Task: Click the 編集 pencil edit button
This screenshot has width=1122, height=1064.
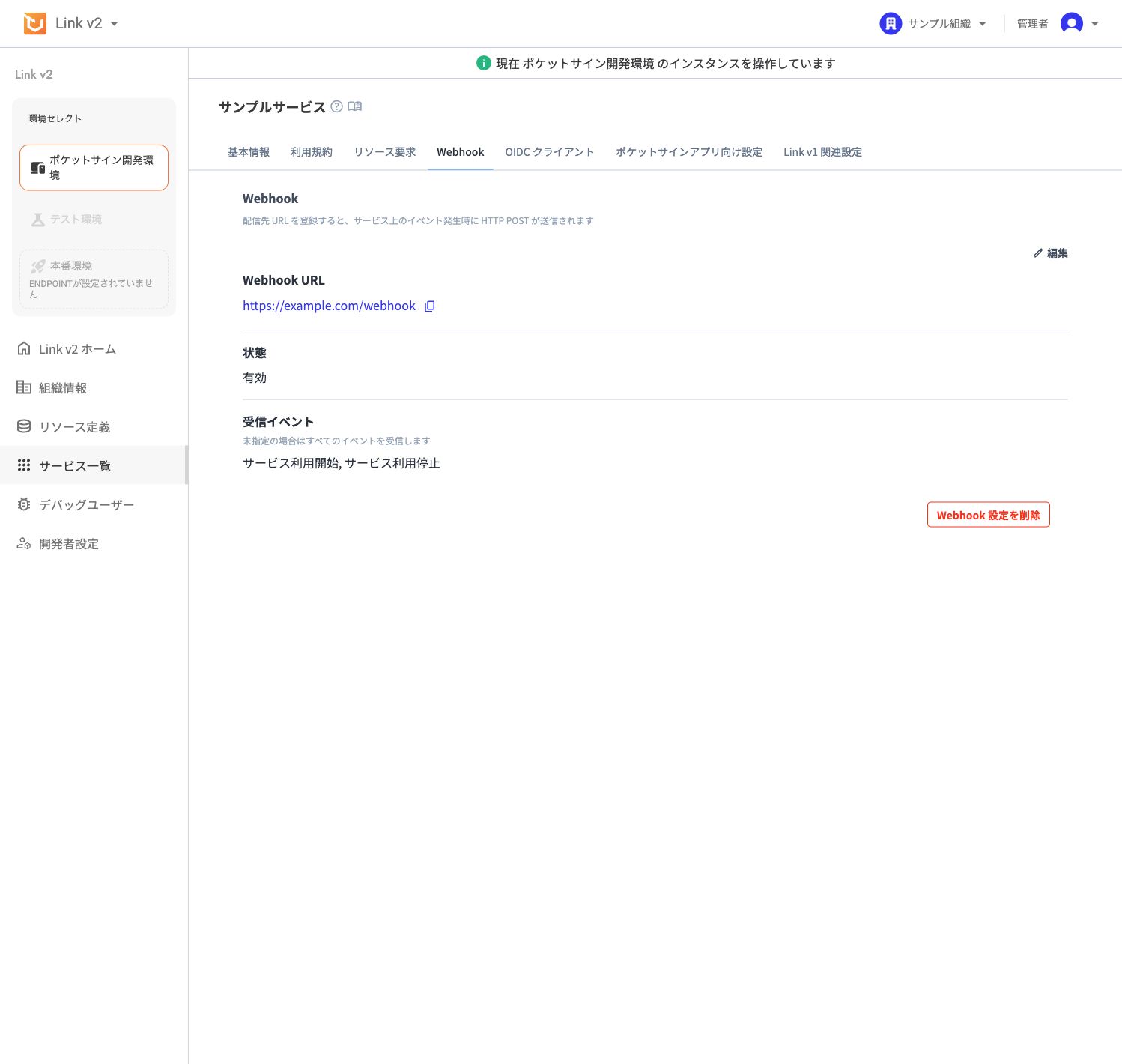Action: click(1050, 253)
